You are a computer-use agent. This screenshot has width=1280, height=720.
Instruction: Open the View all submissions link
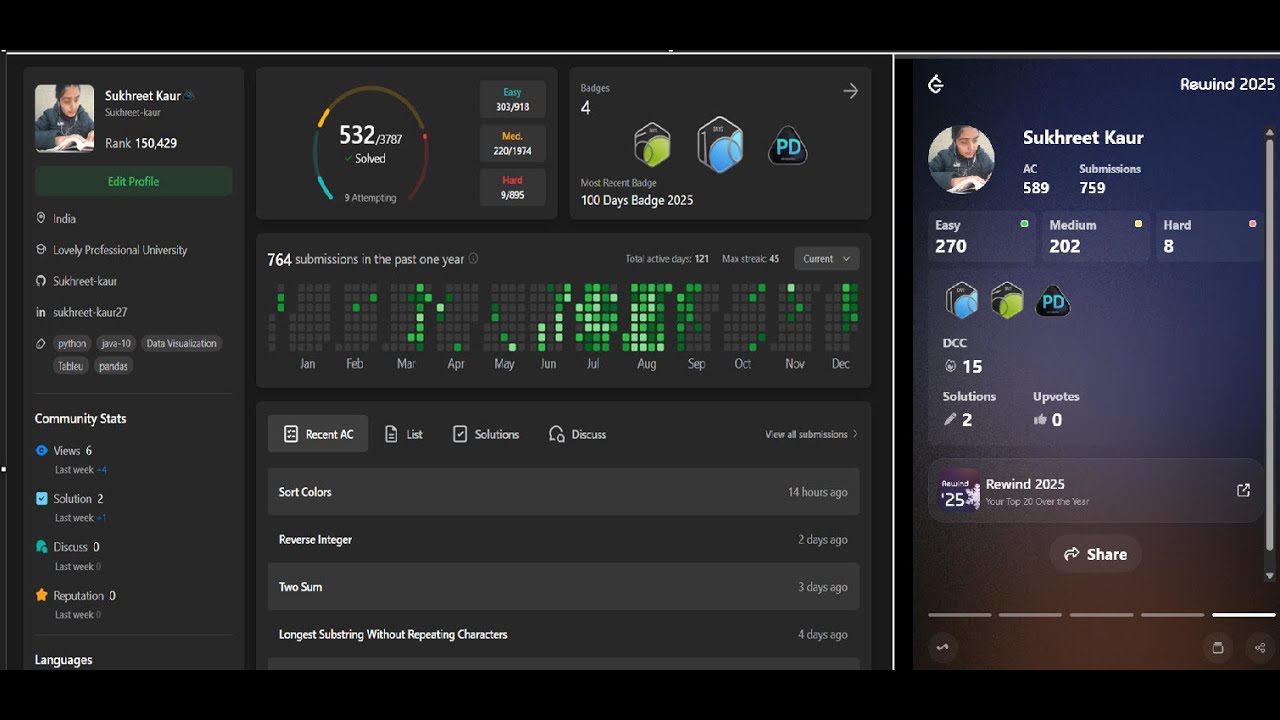click(811, 434)
